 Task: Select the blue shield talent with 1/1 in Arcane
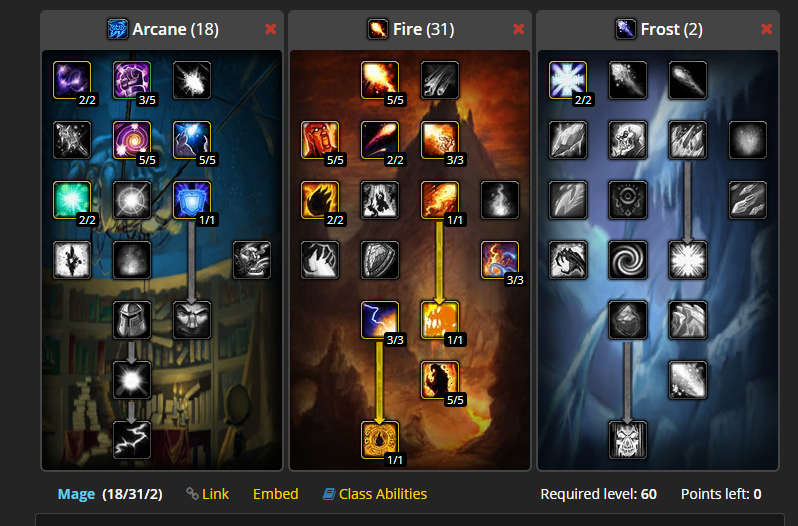192,200
